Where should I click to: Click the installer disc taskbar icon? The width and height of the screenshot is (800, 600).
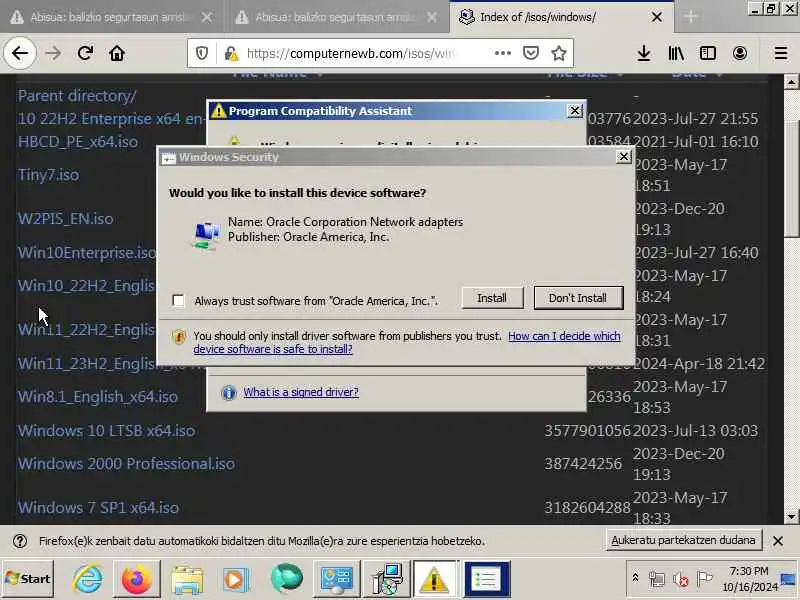[x=387, y=579]
